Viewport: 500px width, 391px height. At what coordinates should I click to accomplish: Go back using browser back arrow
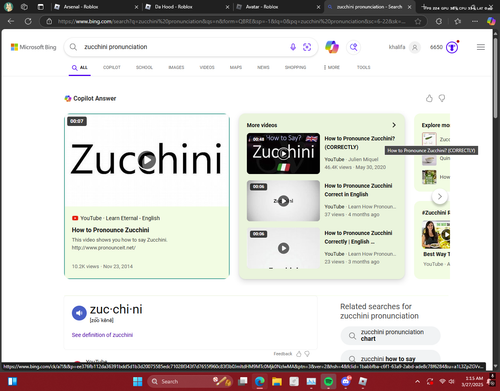coord(11,21)
